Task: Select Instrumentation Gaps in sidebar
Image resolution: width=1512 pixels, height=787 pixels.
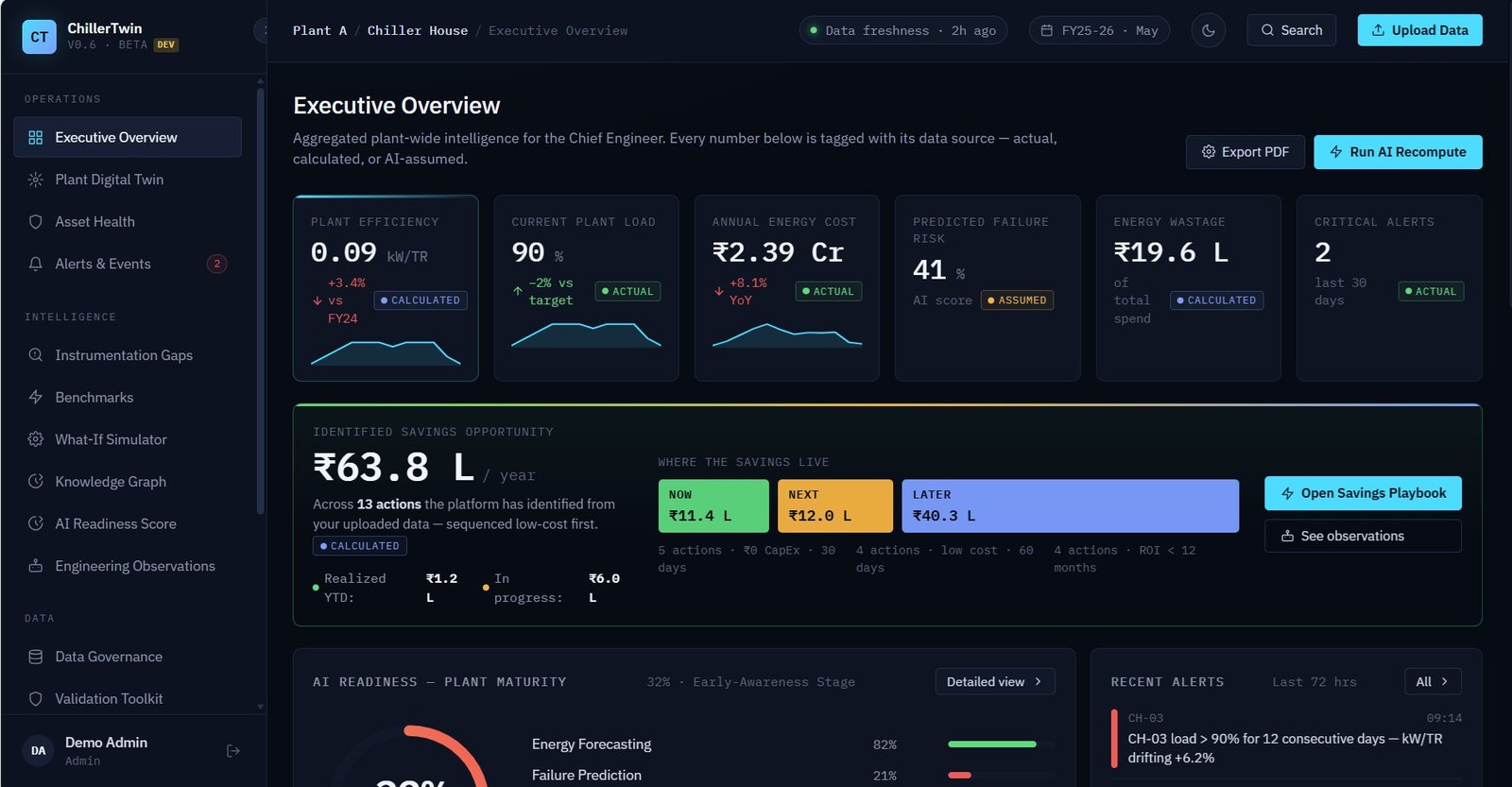Action: [128, 355]
